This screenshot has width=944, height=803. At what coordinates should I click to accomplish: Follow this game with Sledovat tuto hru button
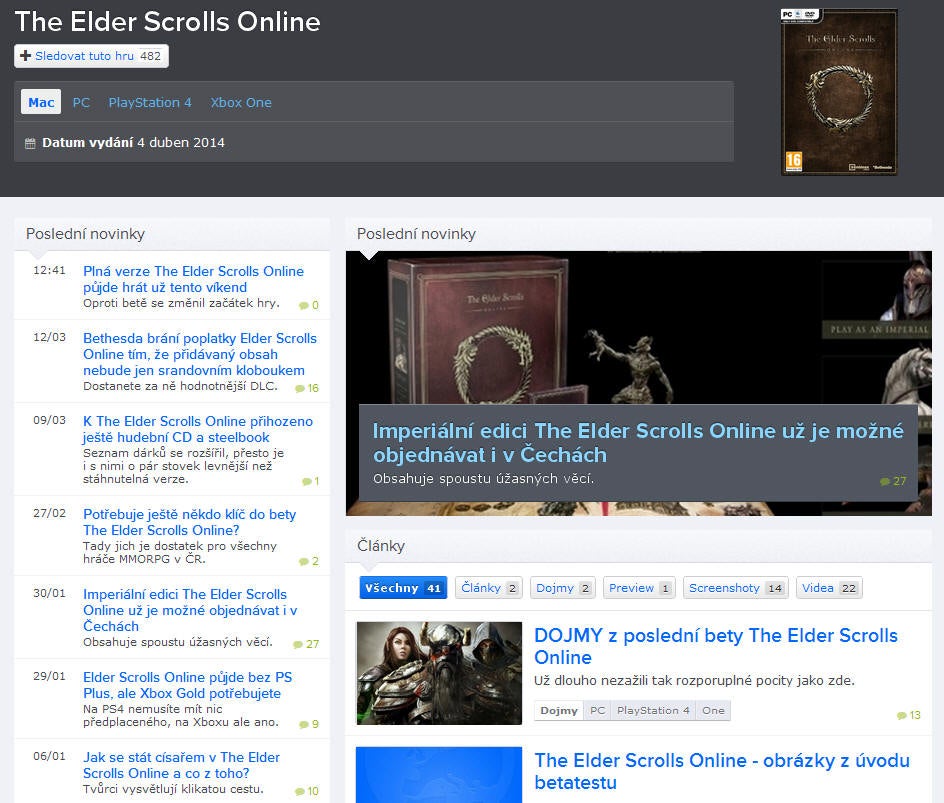pyautogui.click(x=92, y=56)
